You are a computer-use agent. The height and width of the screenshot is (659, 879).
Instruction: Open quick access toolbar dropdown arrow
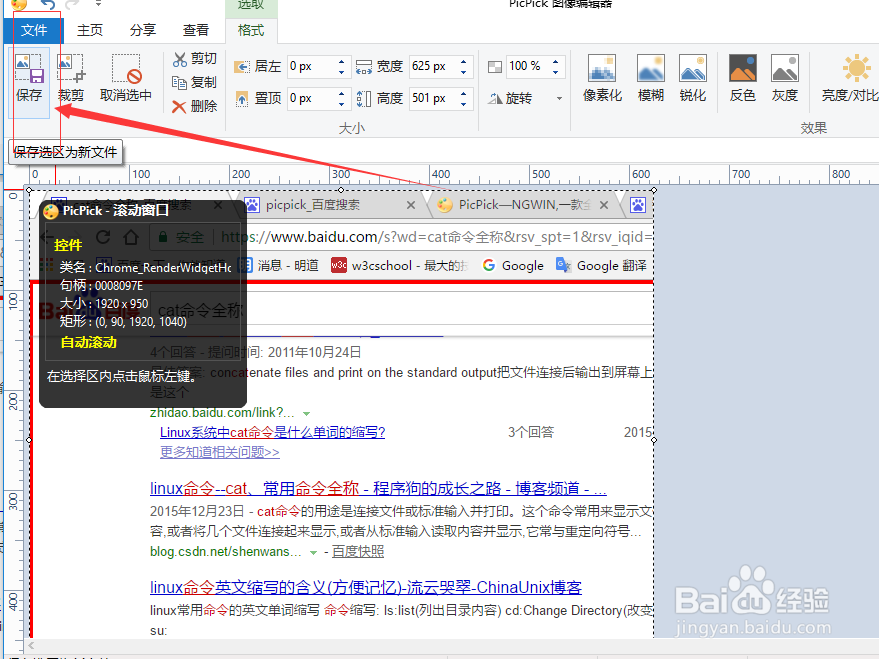point(98,4)
